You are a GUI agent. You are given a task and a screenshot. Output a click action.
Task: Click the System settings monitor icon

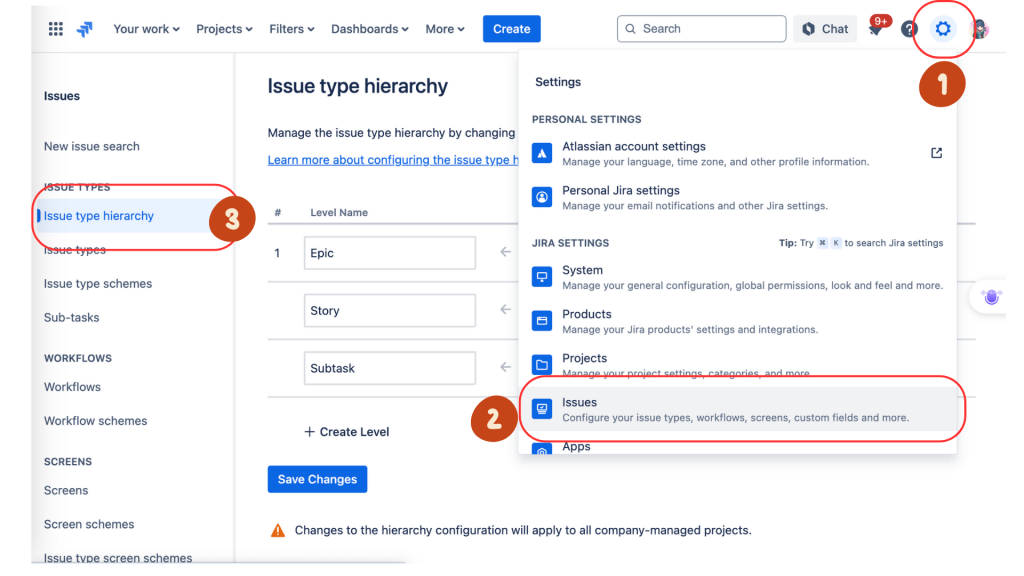541,276
